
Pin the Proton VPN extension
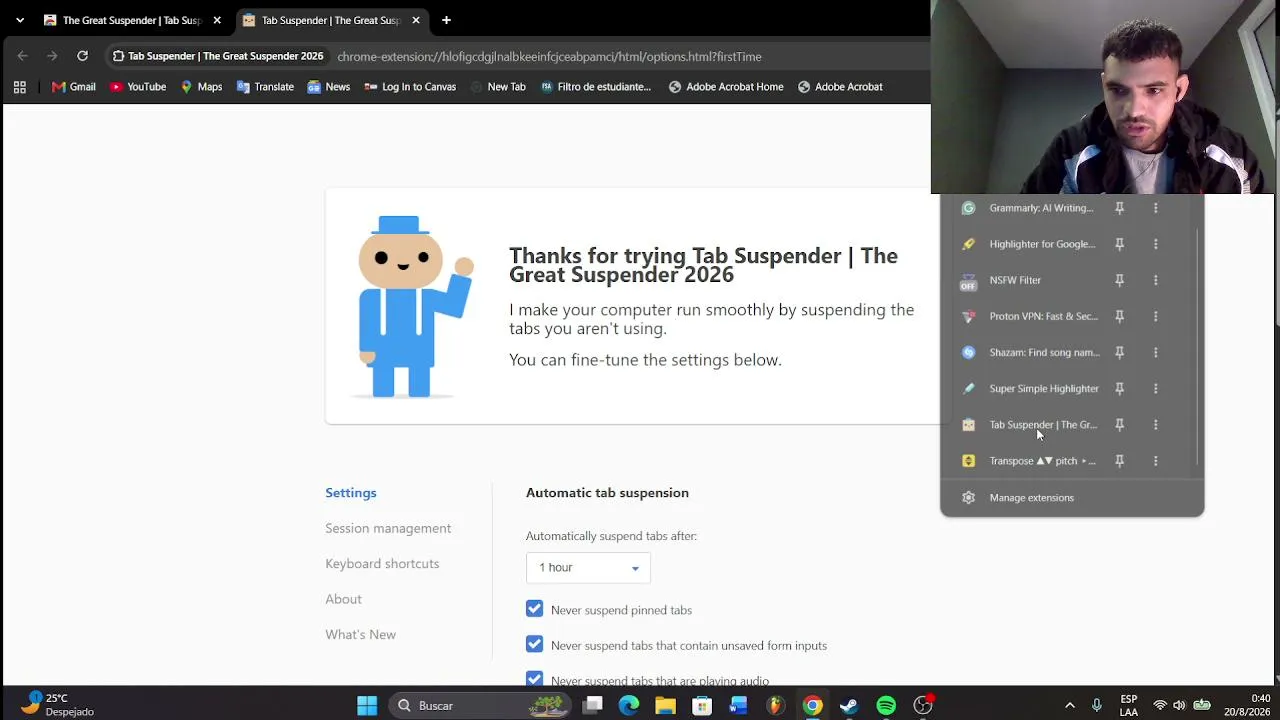coord(1119,316)
